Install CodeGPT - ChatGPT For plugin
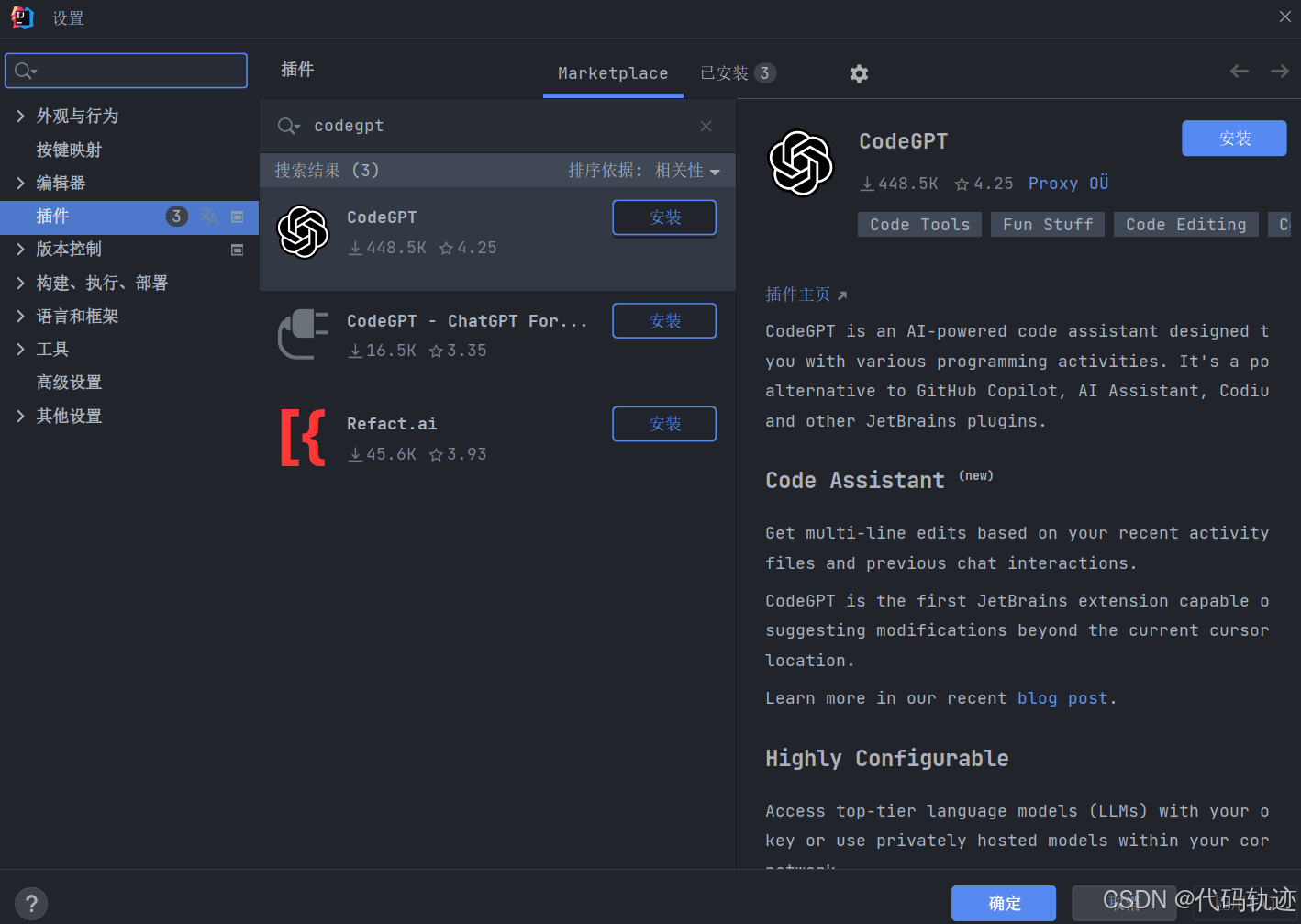 [664, 321]
